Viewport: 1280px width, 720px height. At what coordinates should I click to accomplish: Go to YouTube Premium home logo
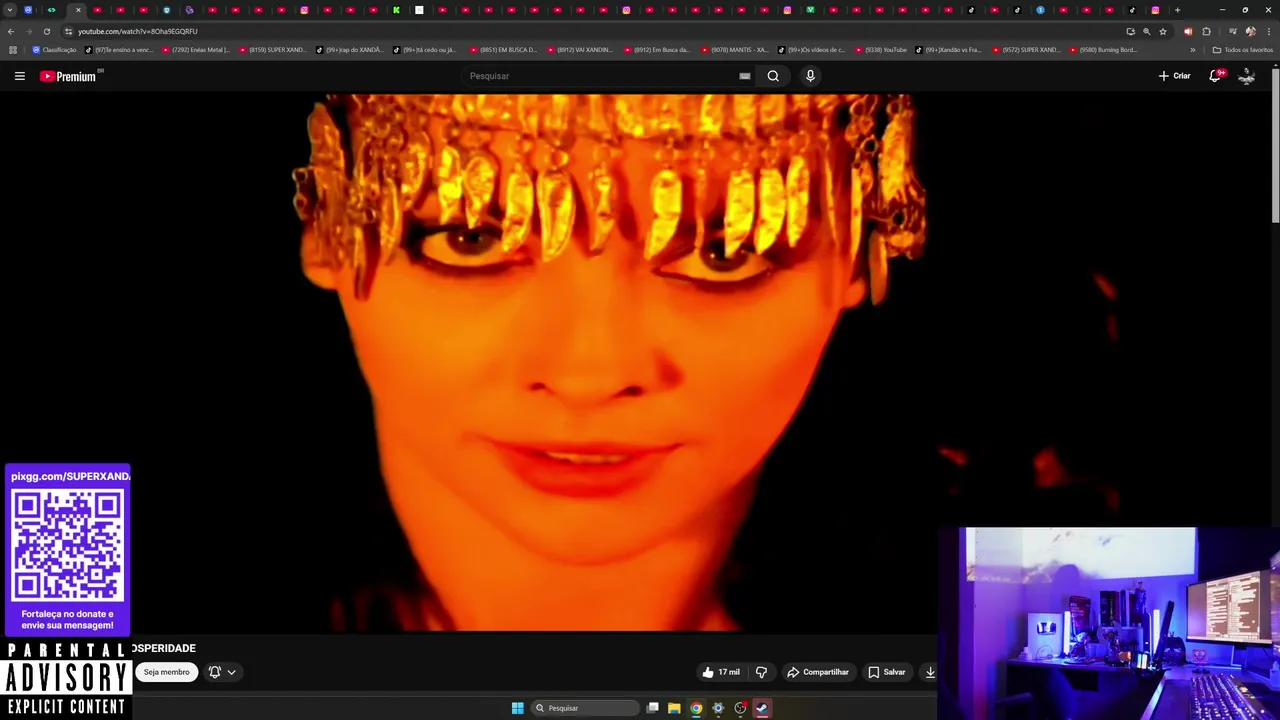pos(70,76)
